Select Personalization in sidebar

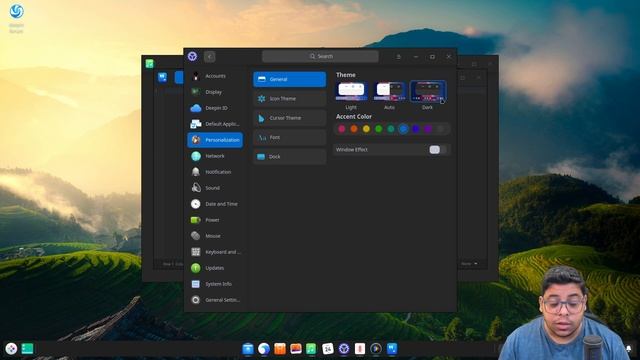(215, 140)
